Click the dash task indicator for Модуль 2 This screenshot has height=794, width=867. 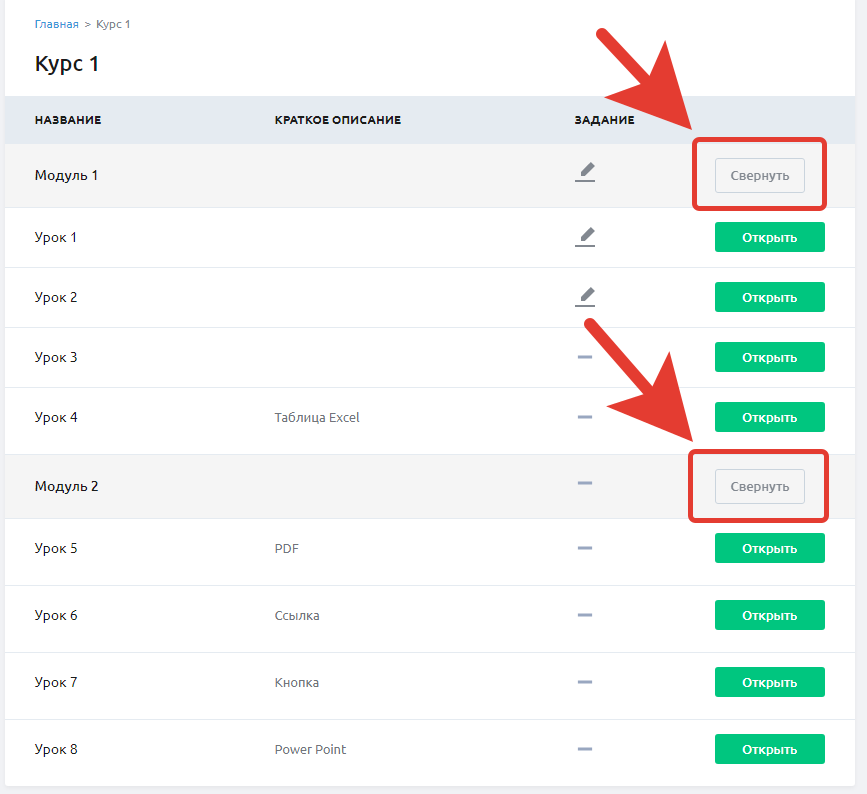(x=584, y=483)
